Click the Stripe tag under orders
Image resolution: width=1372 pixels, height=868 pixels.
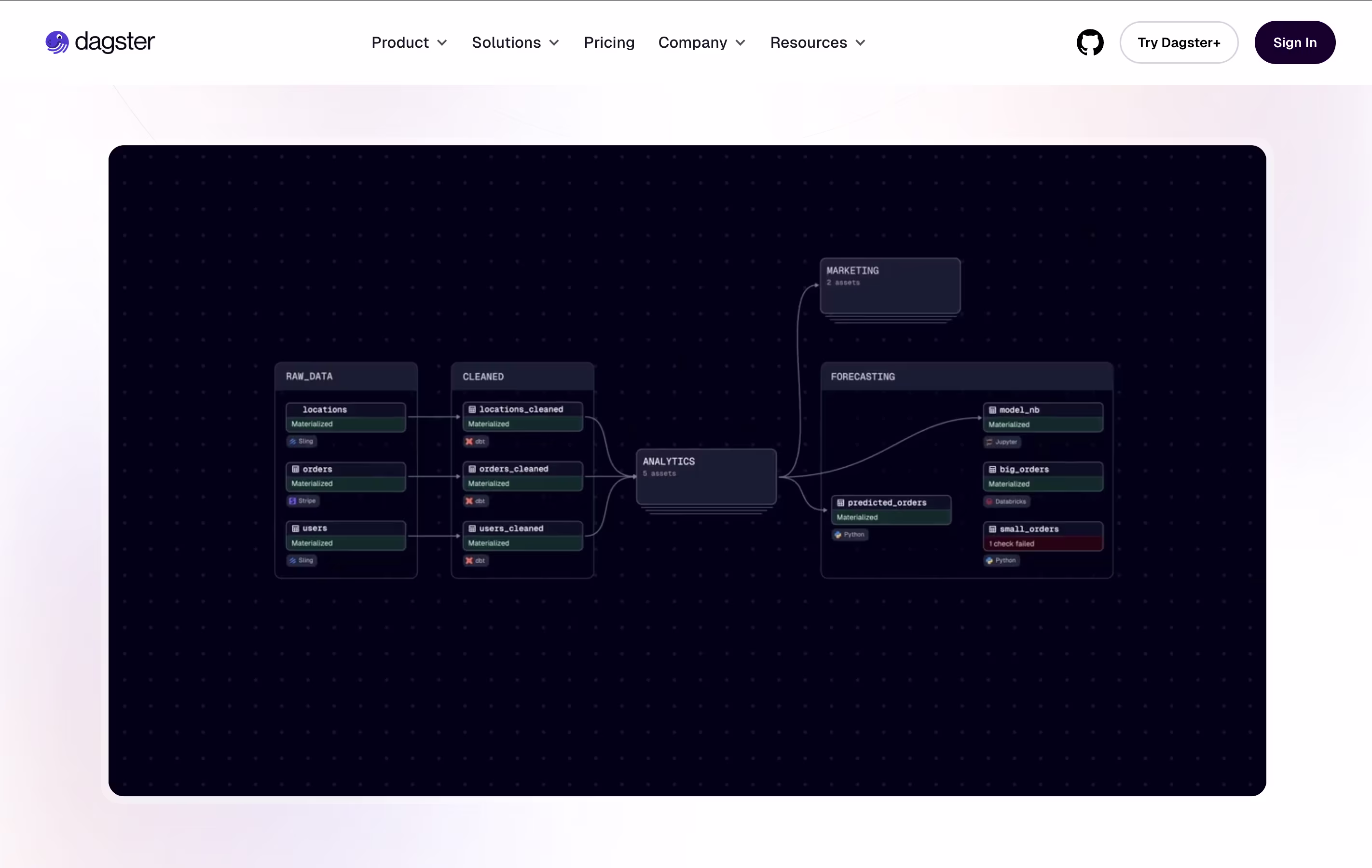click(302, 501)
